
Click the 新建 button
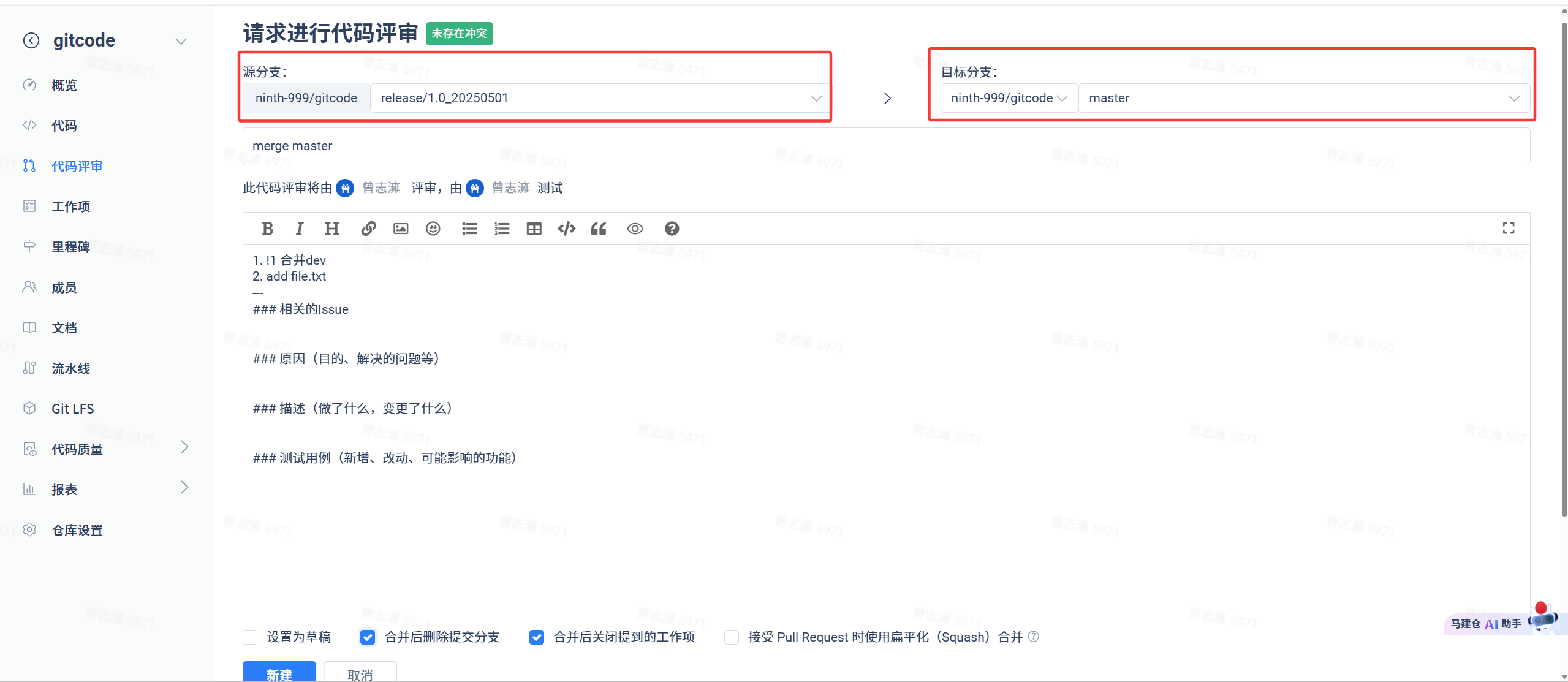click(x=279, y=673)
